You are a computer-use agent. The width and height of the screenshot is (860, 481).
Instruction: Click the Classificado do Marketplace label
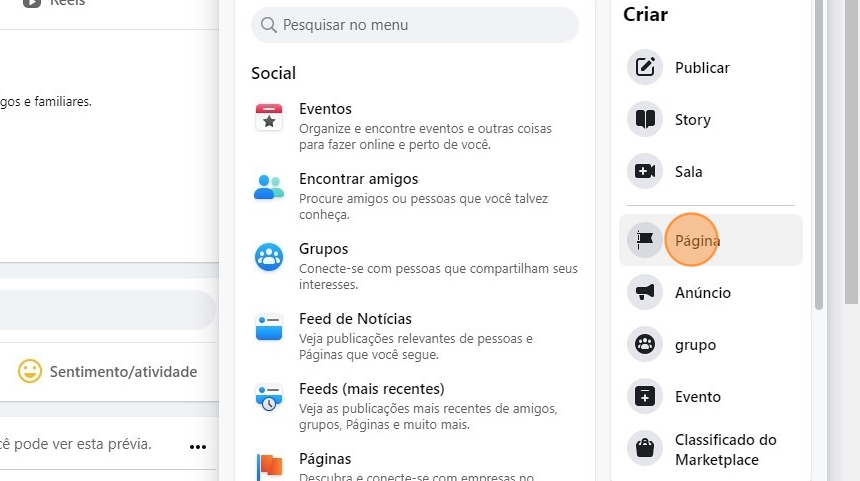click(x=725, y=450)
